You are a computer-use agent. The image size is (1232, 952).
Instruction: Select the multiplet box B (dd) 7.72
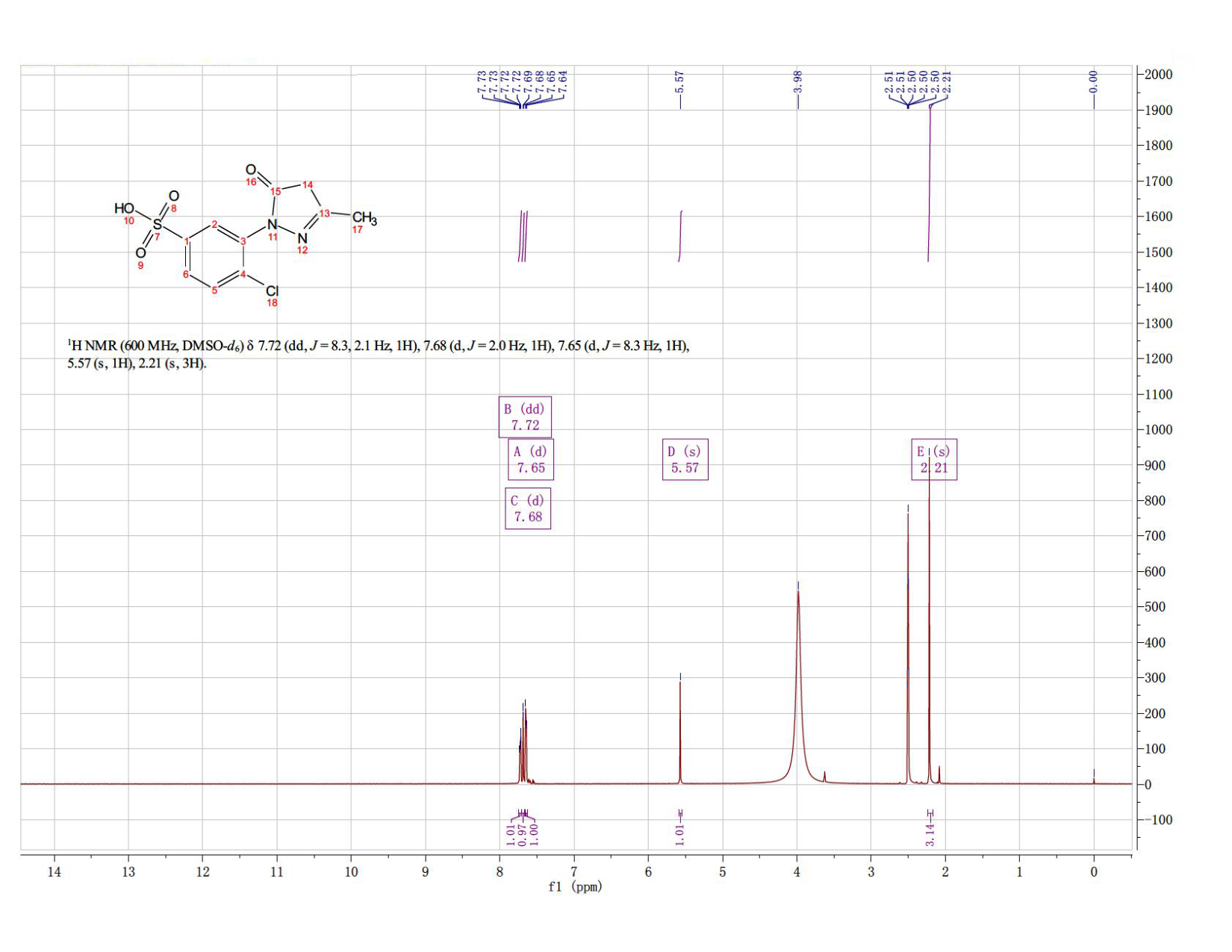point(525,417)
